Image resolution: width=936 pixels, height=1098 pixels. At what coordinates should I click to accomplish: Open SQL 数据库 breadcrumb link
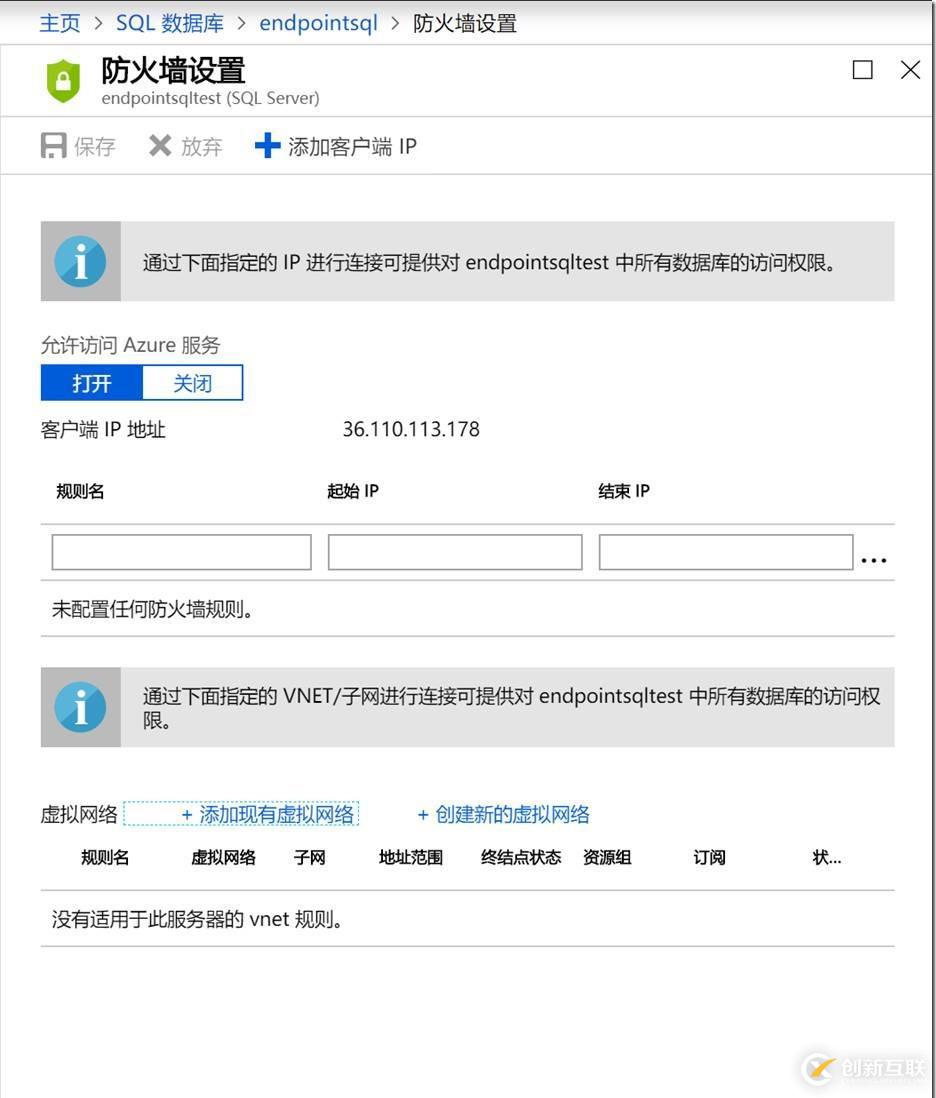(169, 23)
